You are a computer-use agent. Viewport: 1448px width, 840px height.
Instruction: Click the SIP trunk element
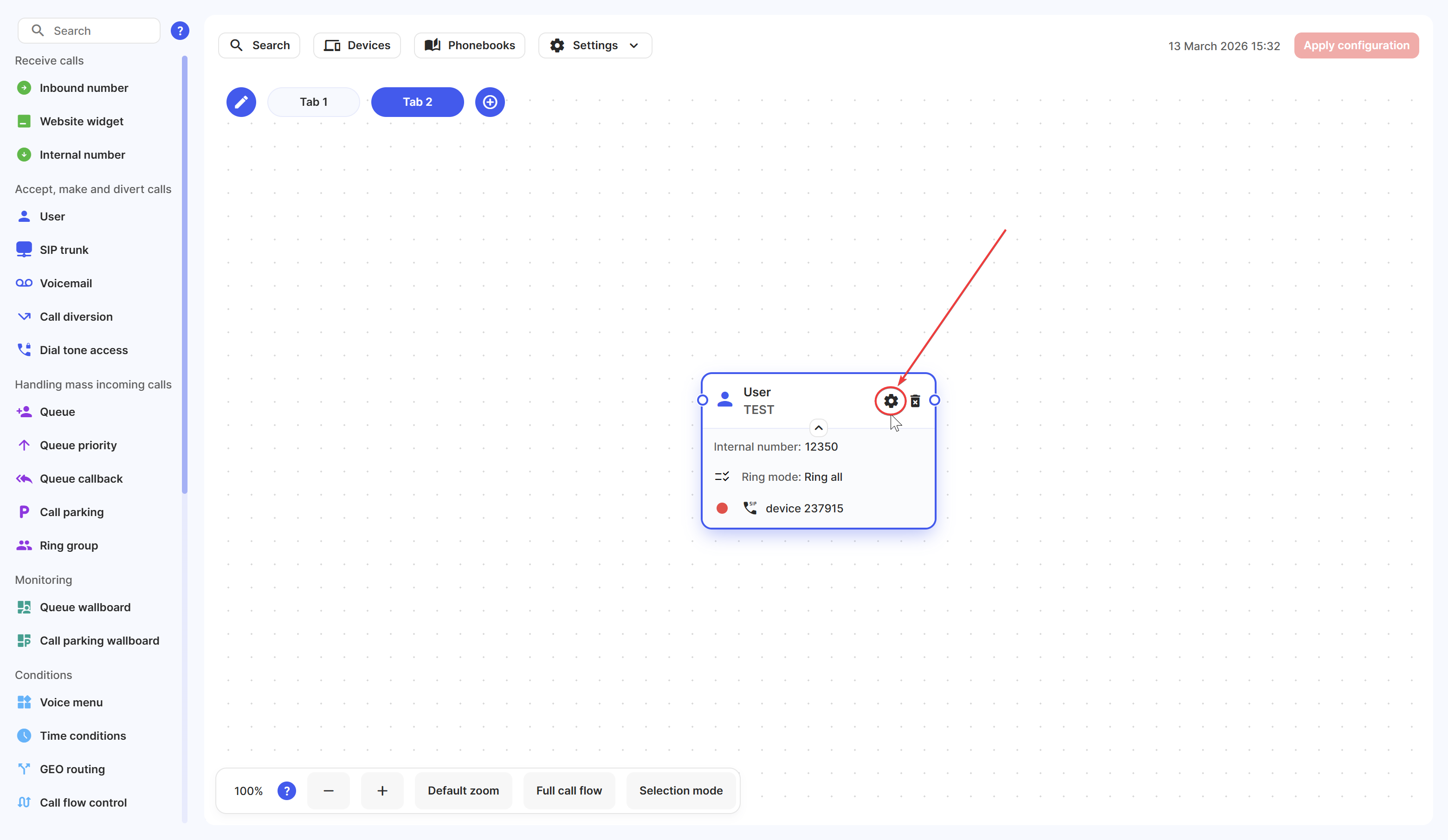(x=64, y=250)
